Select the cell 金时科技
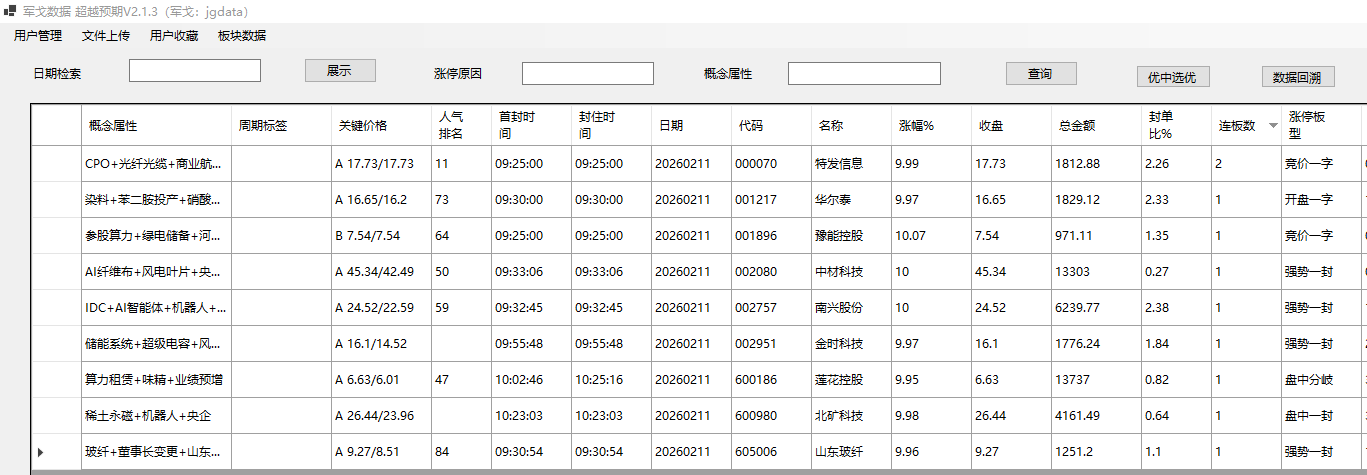The height and width of the screenshot is (475, 1367). tap(851, 344)
